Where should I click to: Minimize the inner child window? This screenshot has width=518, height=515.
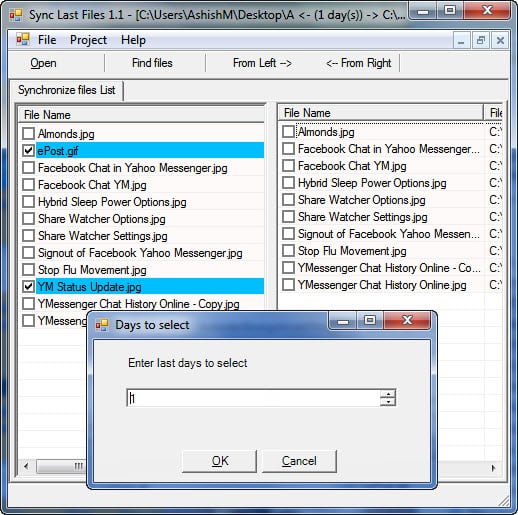click(x=461, y=41)
